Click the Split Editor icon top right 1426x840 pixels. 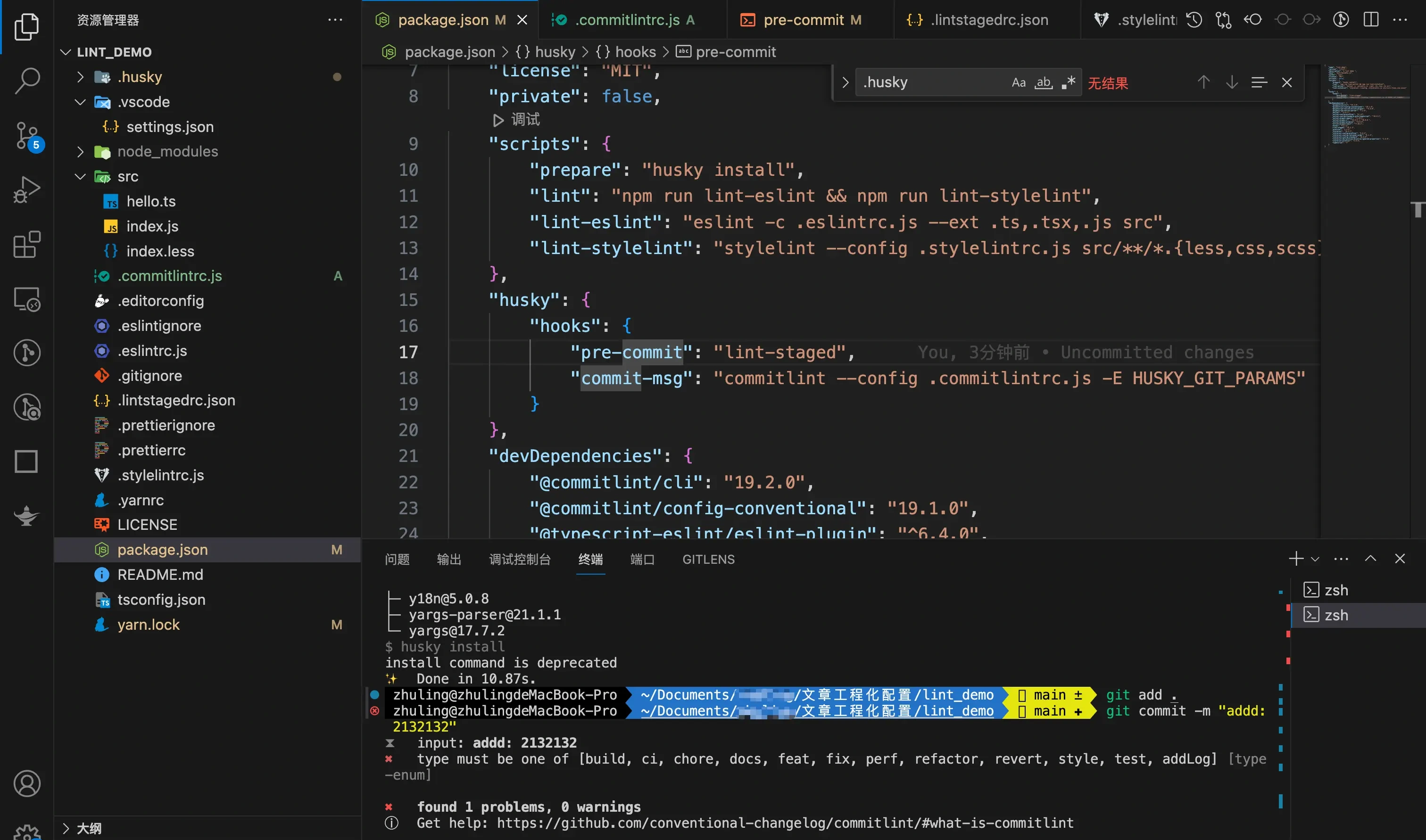pos(1370,19)
